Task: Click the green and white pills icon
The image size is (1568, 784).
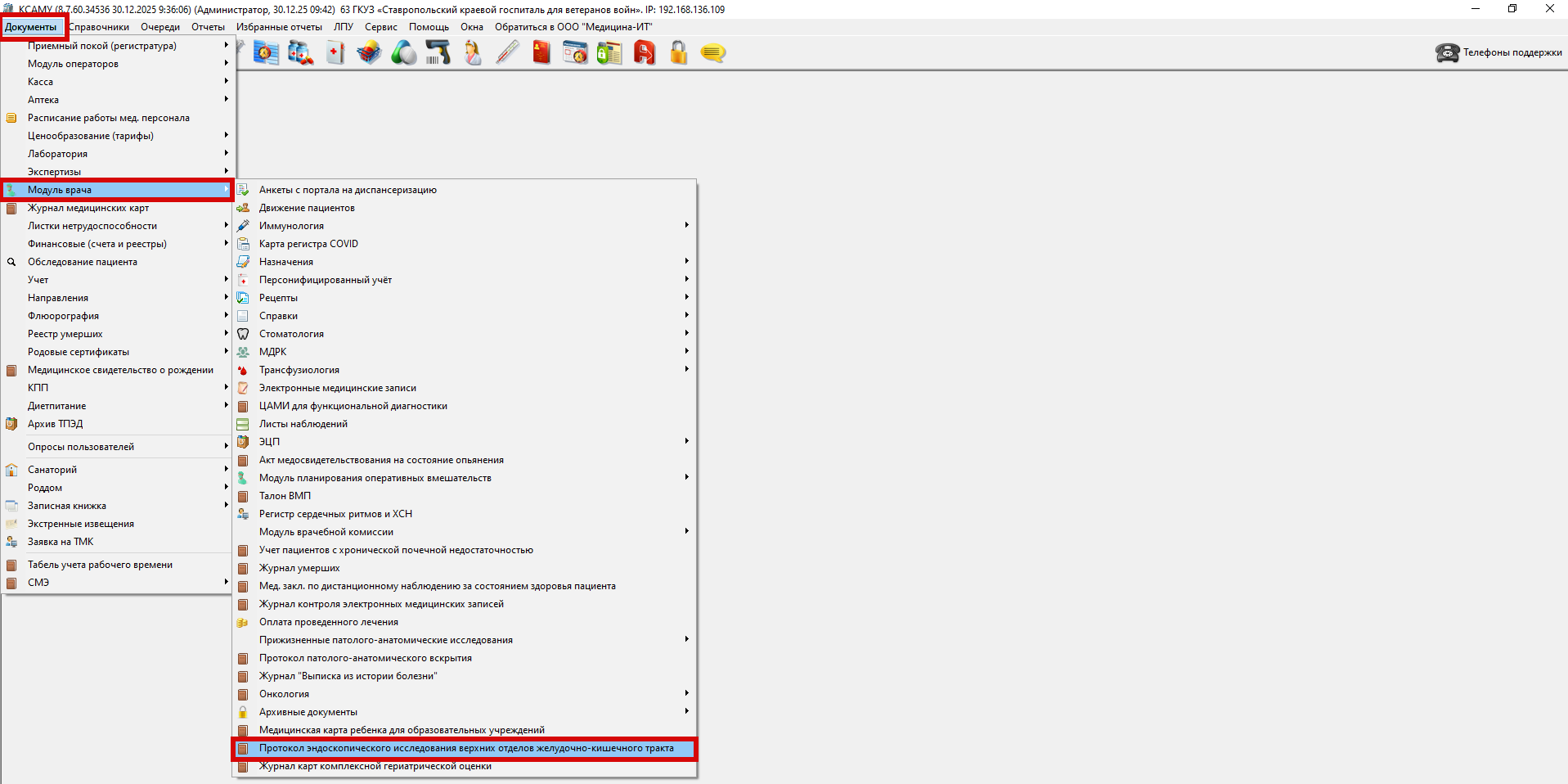Action: [403, 54]
